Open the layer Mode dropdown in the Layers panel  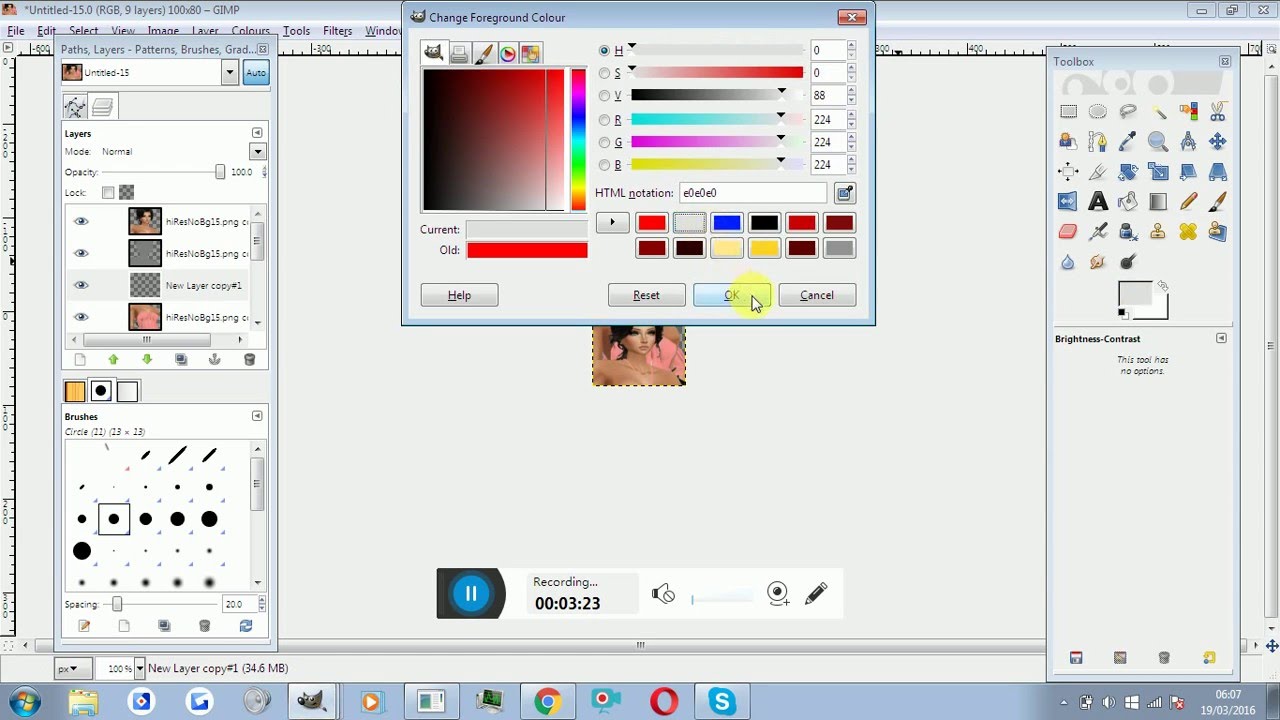[x=257, y=151]
